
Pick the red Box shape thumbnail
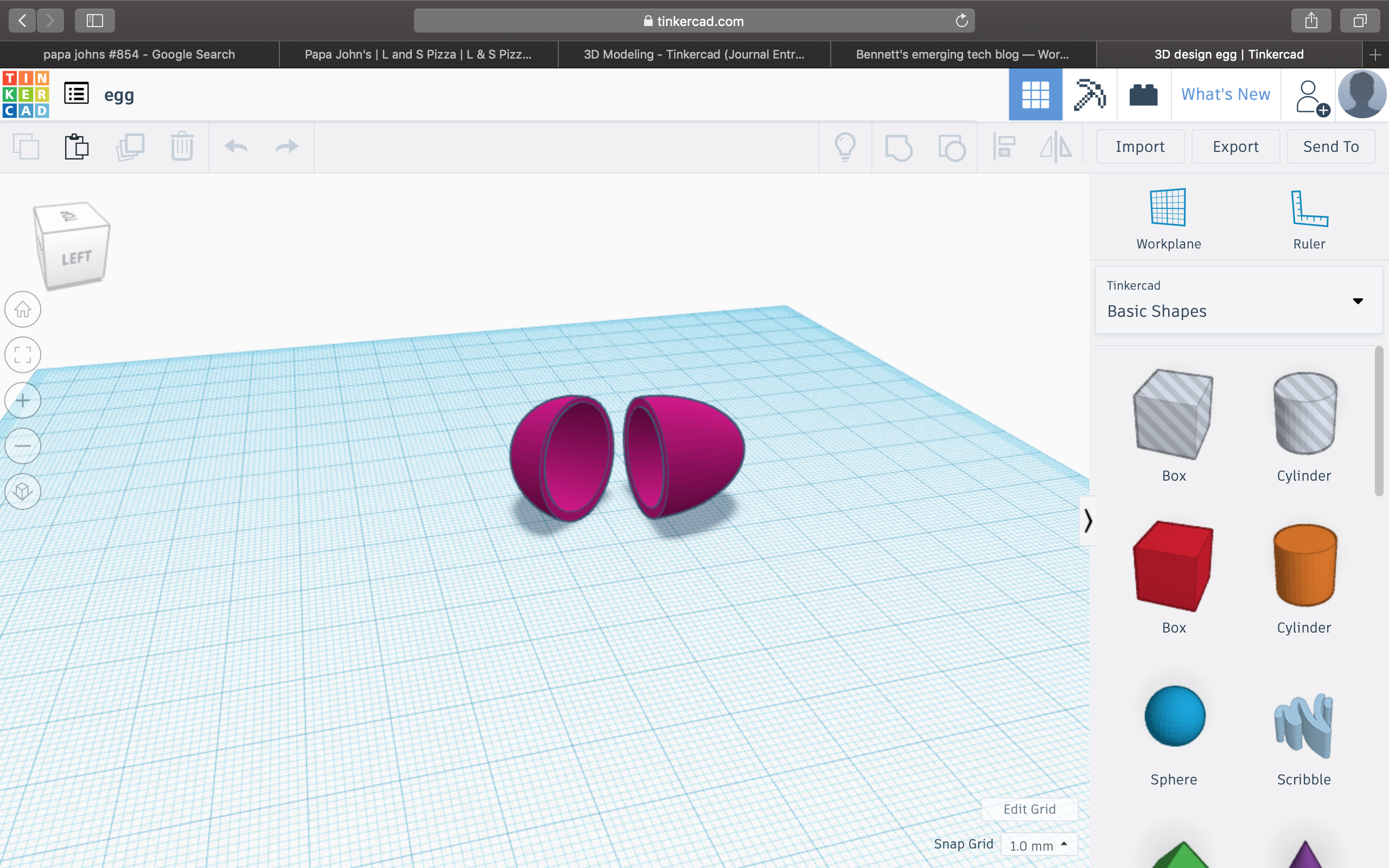click(x=1173, y=565)
